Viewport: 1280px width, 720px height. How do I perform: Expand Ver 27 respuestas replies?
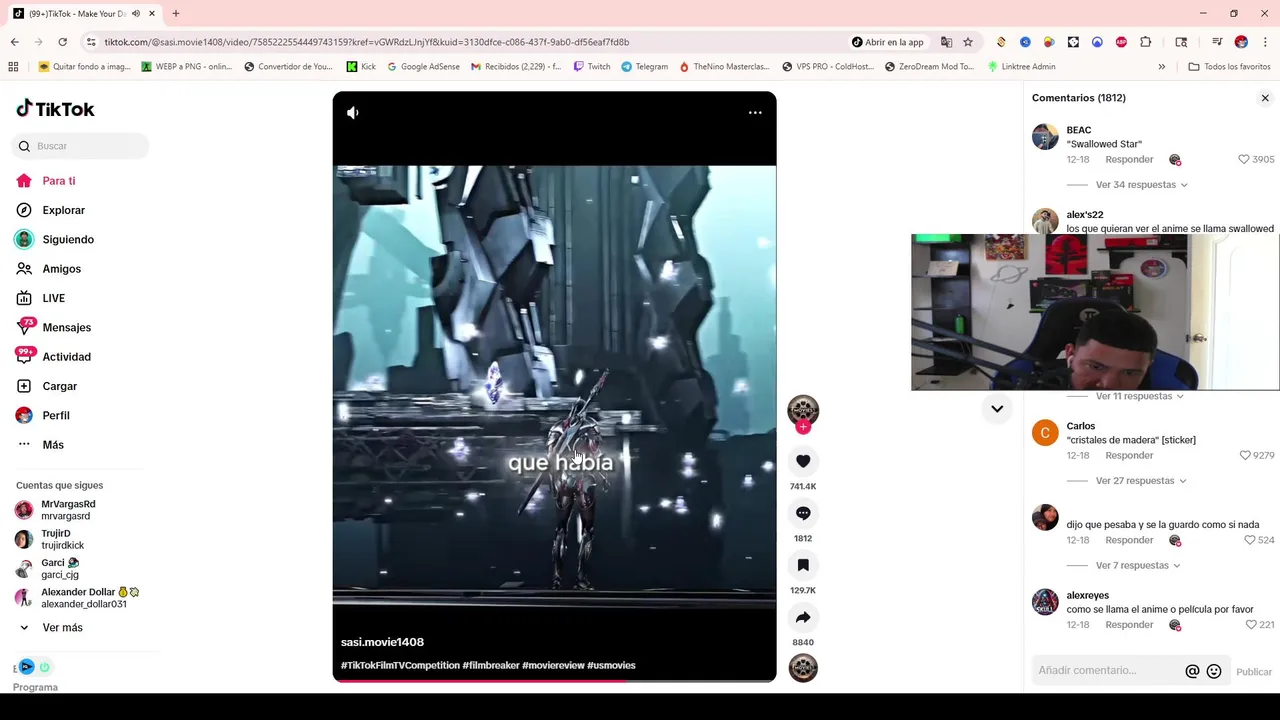click(x=1140, y=481)
